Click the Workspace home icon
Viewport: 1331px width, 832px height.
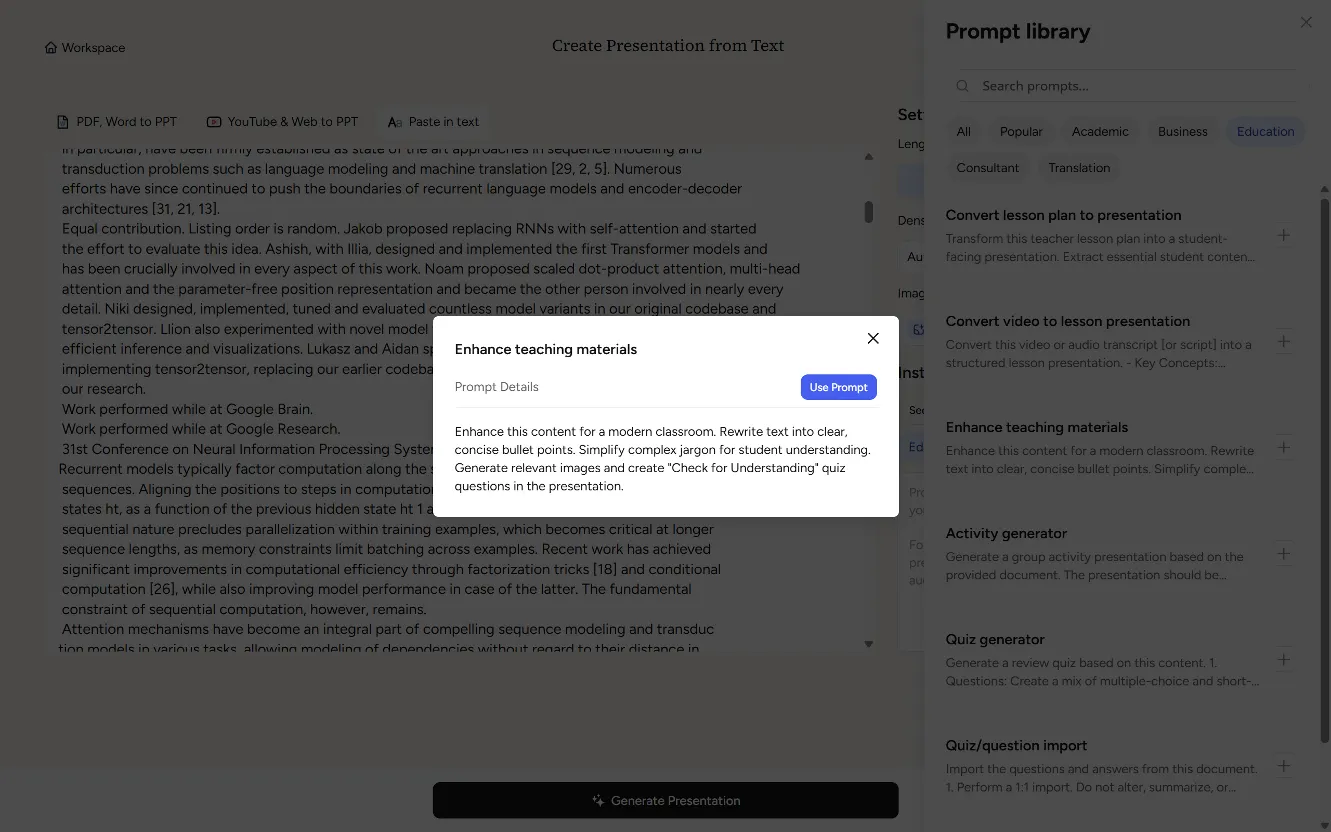tap(51, 48)
